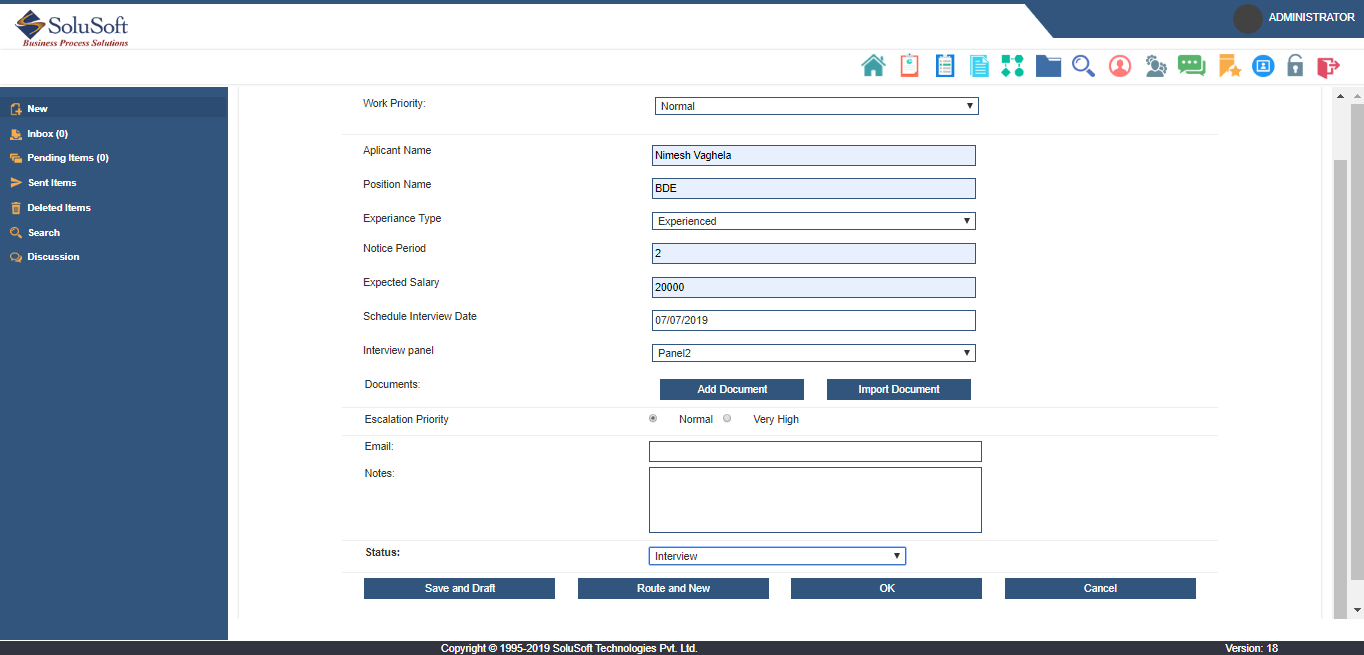This screenshot has height=655, width=1364.
Task: Open the green chat bubbles icon
Action: tap(1191, 66)
